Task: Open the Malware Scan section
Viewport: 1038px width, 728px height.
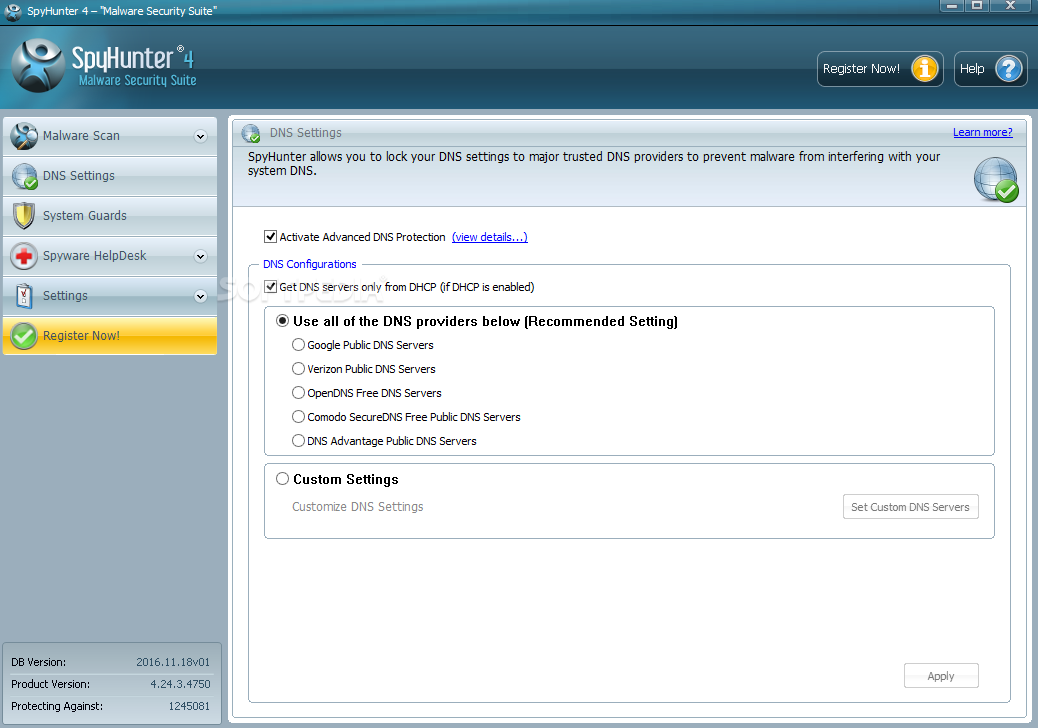Action: pyautogui.click(x=110, y=136)
